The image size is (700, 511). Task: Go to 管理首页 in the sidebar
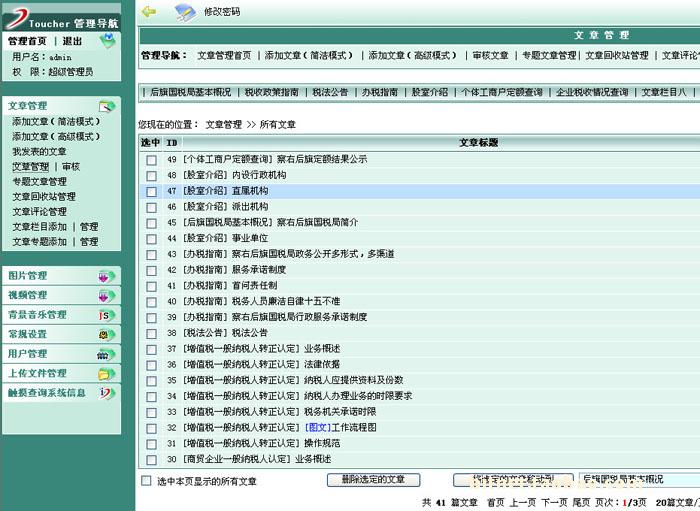point(27,41)
